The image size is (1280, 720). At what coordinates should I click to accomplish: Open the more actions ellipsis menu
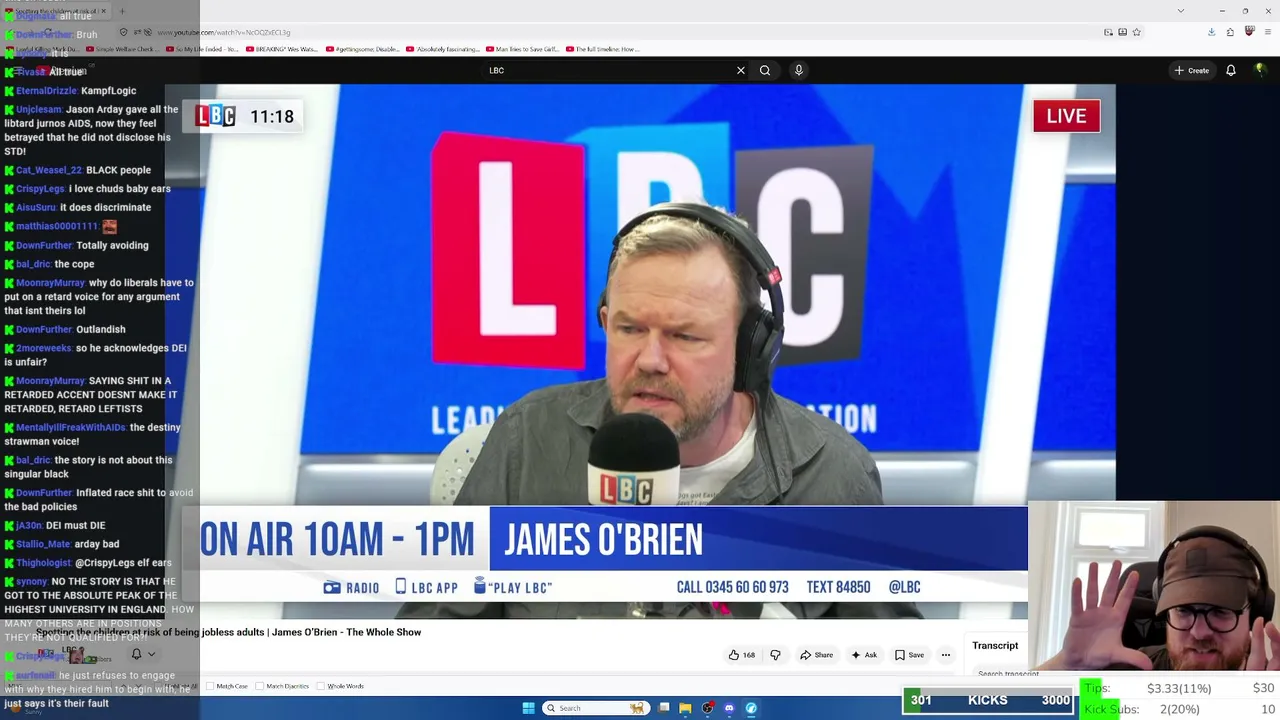click(945, 655)
